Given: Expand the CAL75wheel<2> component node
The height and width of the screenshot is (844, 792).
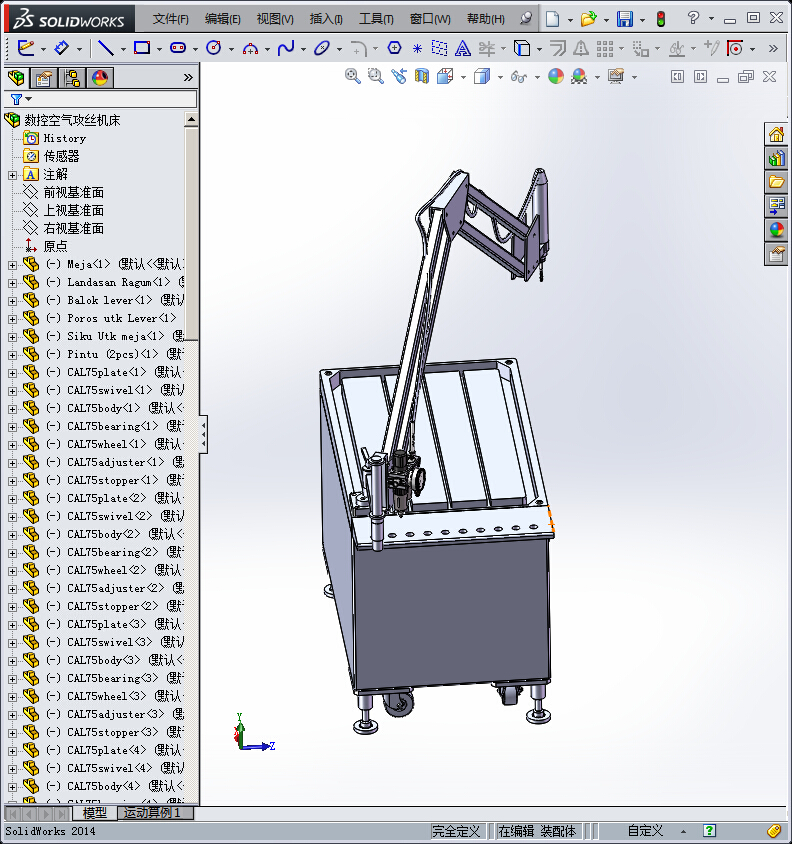Looking at the screenshot, I should point(12,571).
